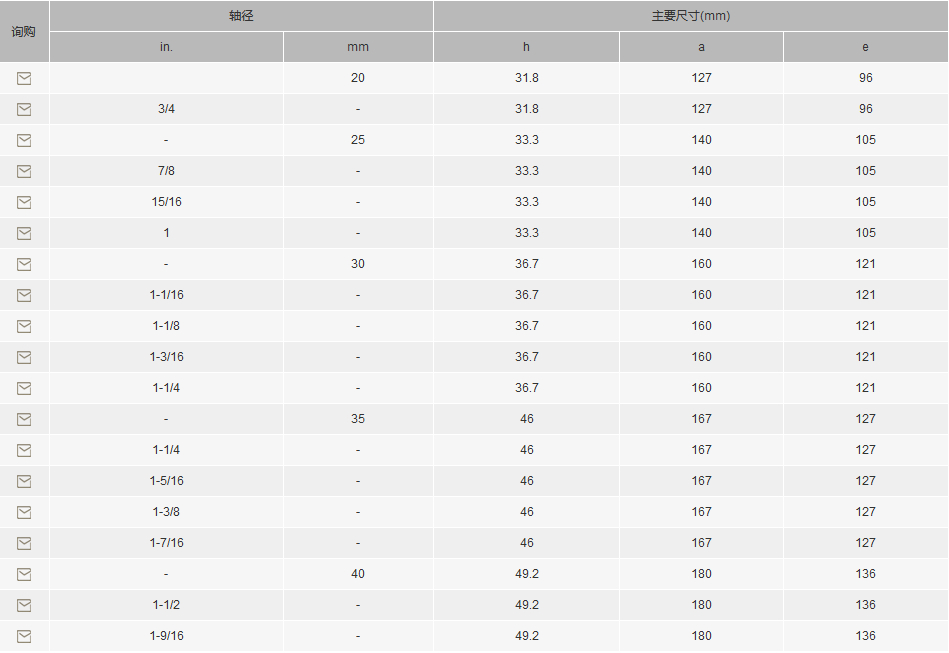This screenshot has width=949, height=653.
Task: Click envelope icon for 1-1/8 inch row
Action: [x=24, y=326]
